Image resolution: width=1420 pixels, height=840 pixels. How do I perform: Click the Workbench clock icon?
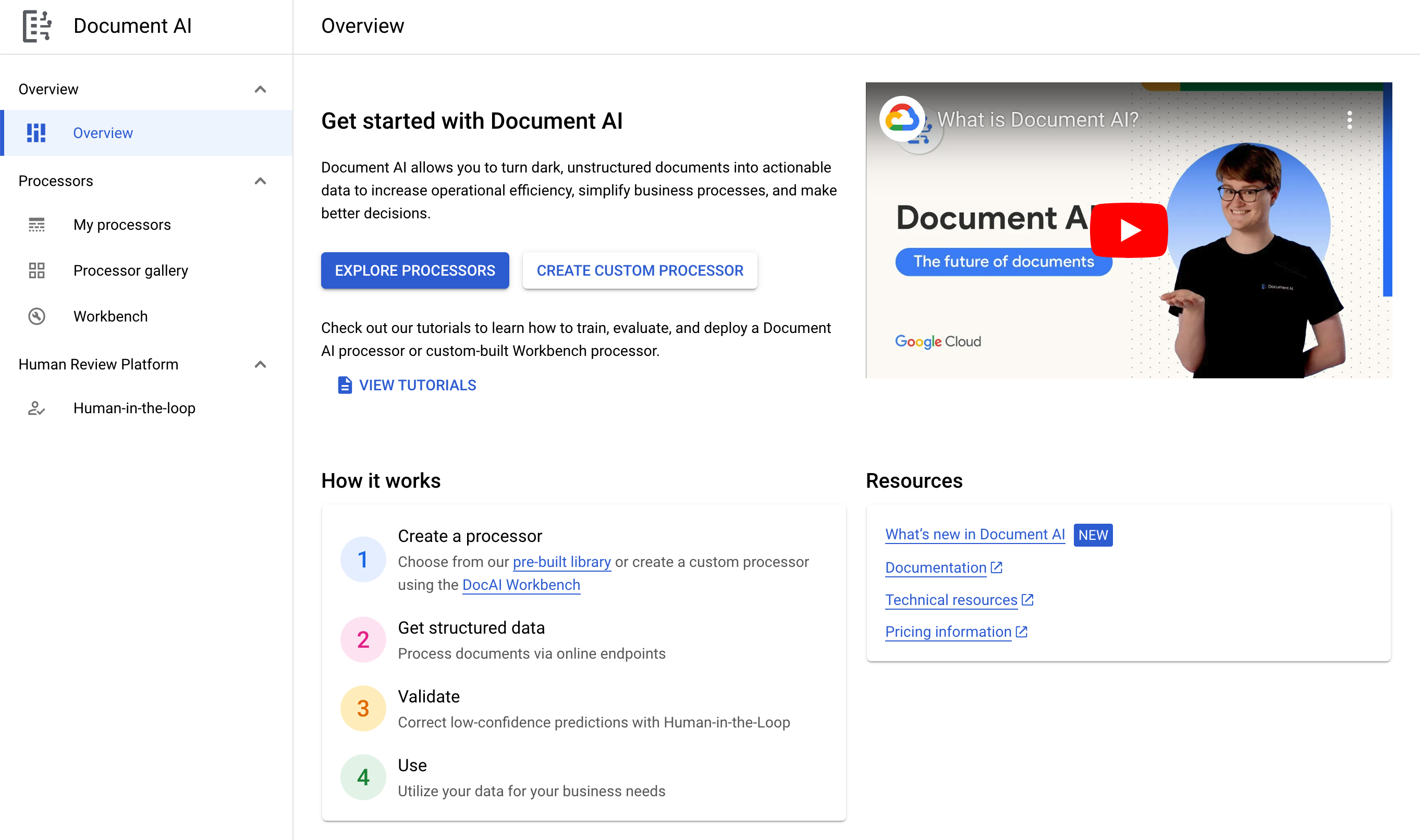(x=36, y=315)
